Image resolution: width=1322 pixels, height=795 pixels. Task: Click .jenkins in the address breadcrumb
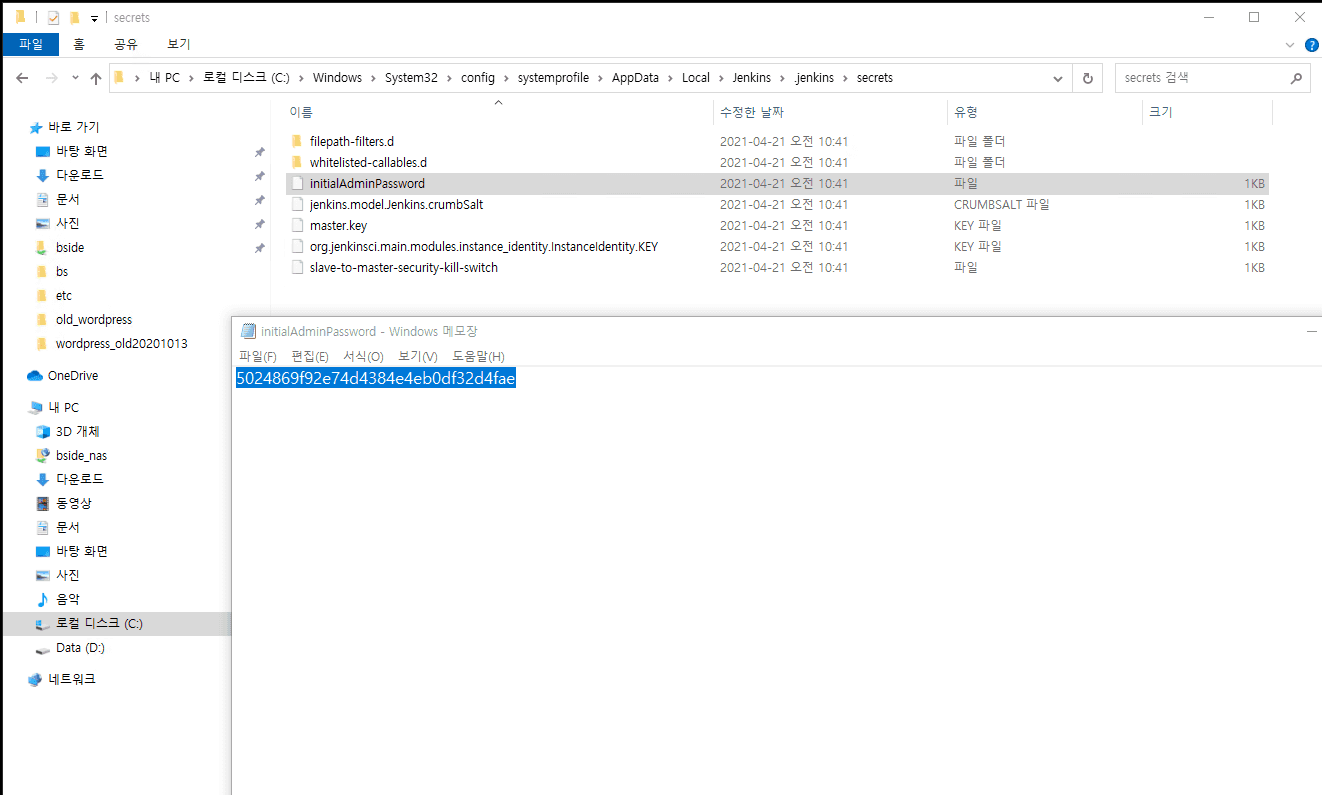pyautogui.click(x=812, y=78)
